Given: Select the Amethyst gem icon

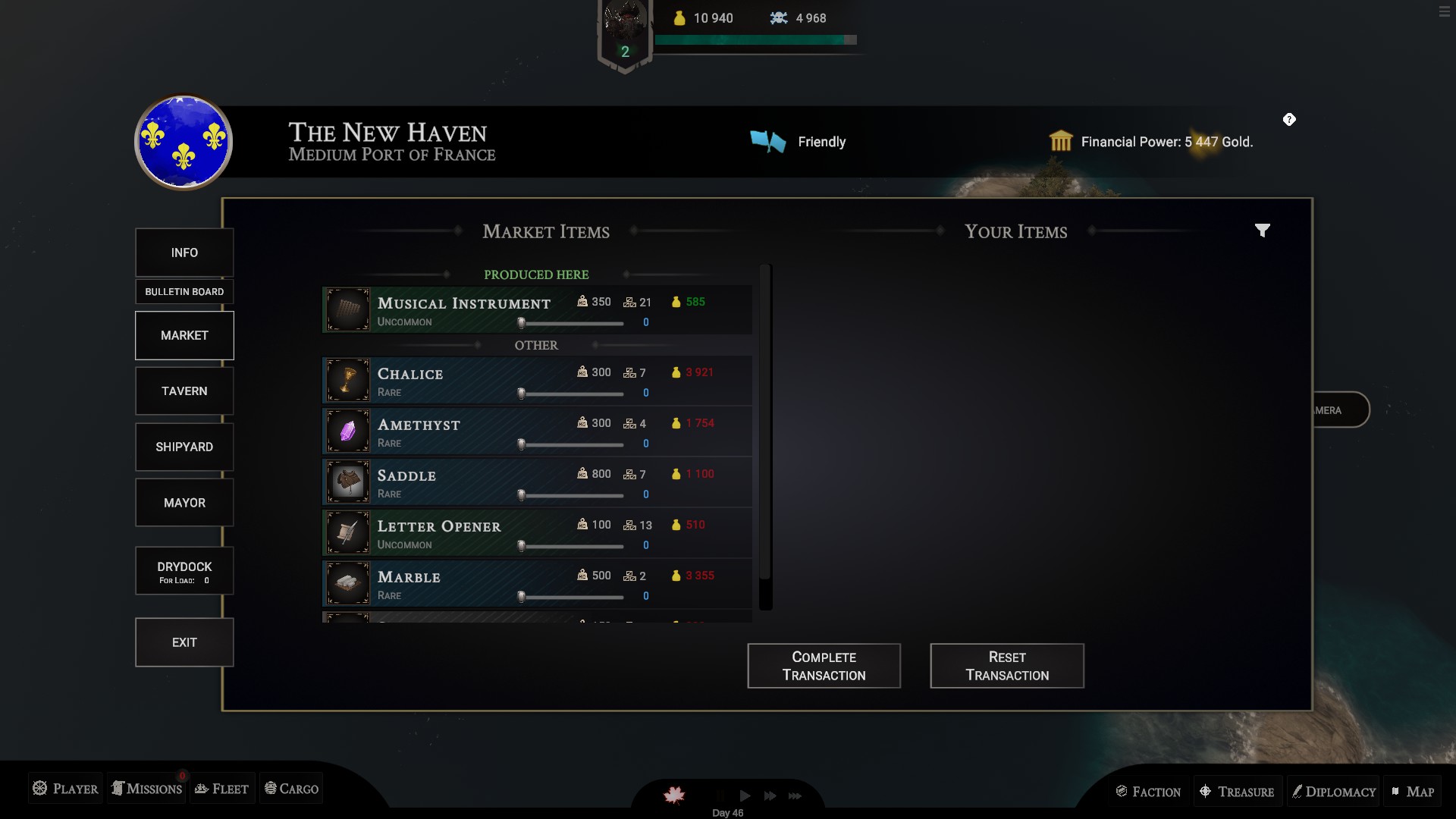Looking at the screenshot, I should [x=348, y=431].
